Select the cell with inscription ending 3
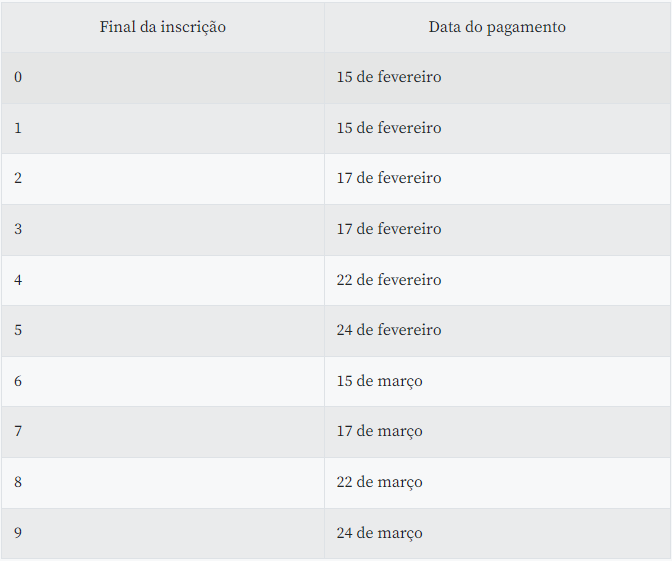Image resolution: width=672 pixels, height=561 pixels. [163, 229]
